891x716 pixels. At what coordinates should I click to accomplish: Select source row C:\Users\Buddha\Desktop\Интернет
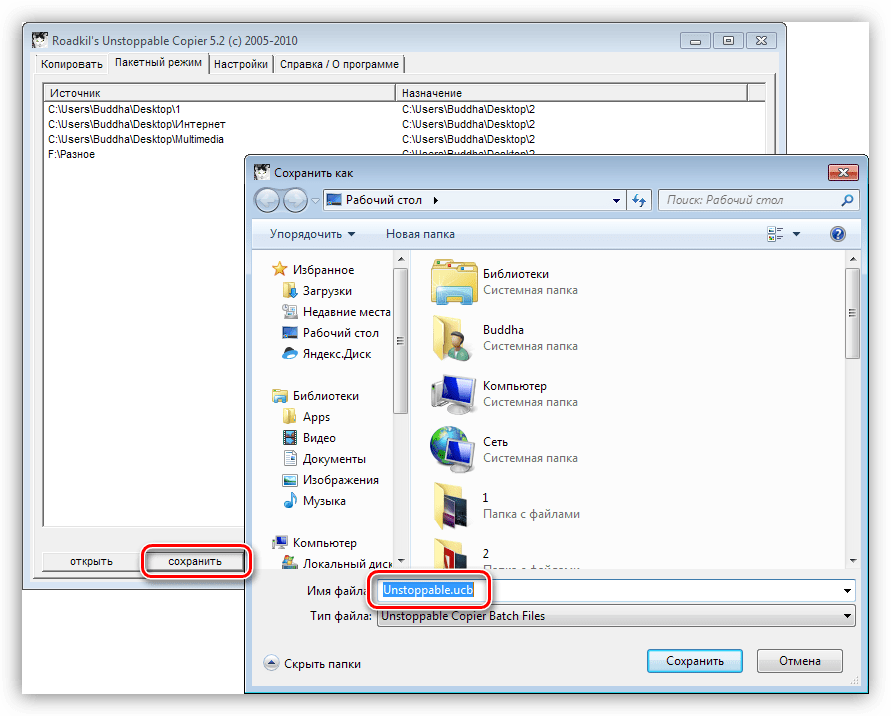click(x=137, y=124)
